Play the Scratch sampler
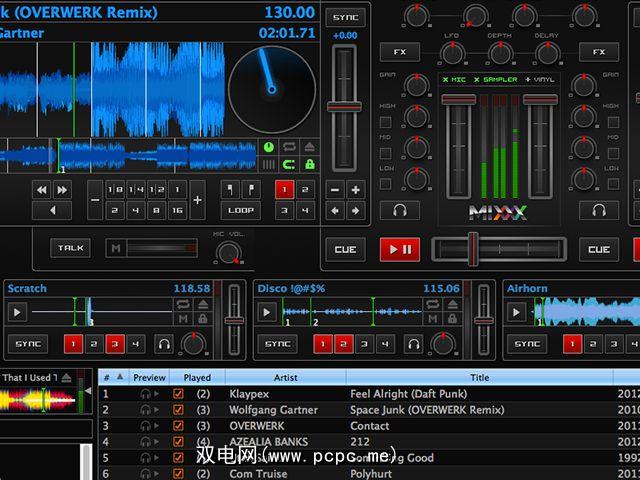The height and width of the screenshot is (480, 640). click(17, 312)
